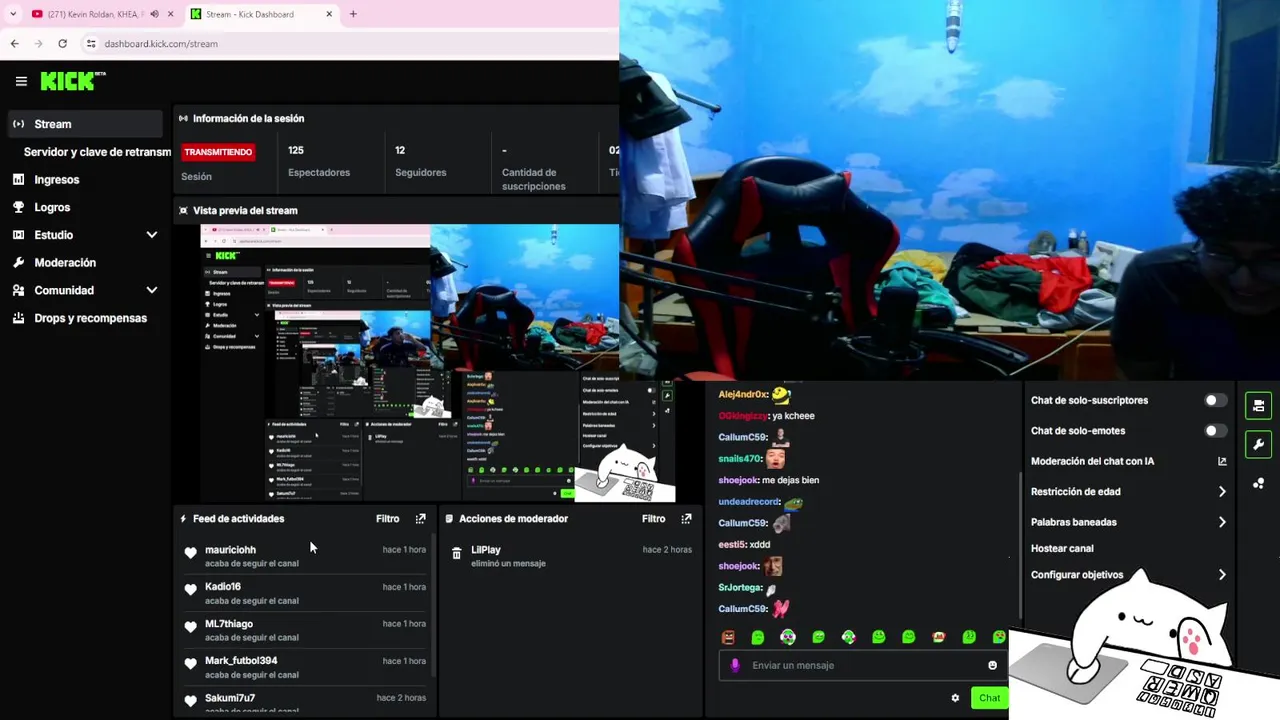
Task: Open Restricción de edad chevron
Action: point(1222,492)
